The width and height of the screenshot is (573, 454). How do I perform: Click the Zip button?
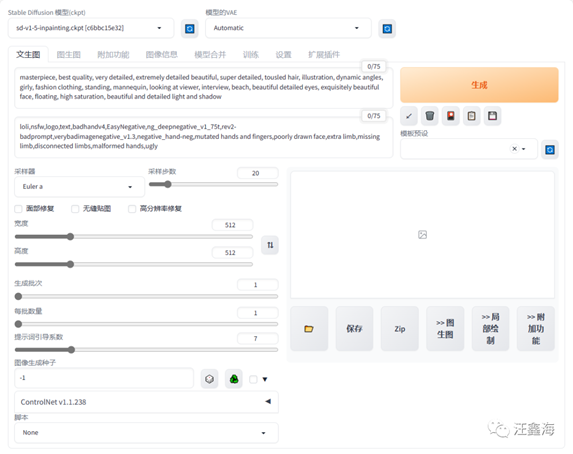coord(400,329)
